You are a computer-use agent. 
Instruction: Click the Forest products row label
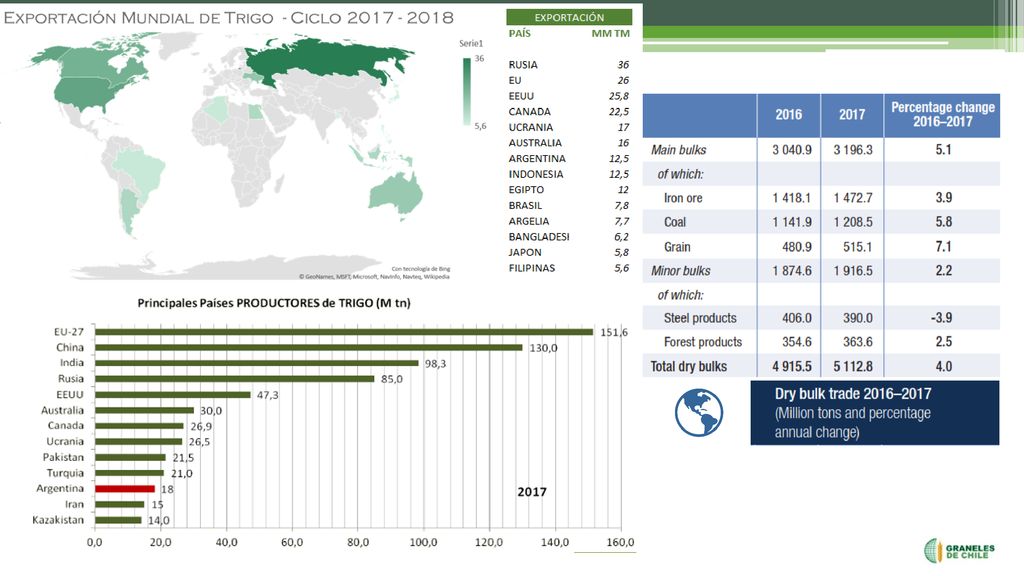(703, 342)
